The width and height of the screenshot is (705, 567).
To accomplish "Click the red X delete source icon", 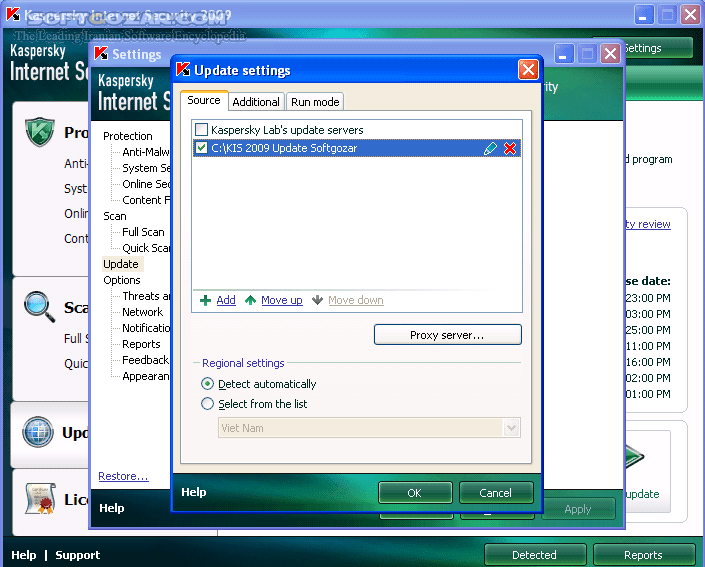I will coord(510,149).
